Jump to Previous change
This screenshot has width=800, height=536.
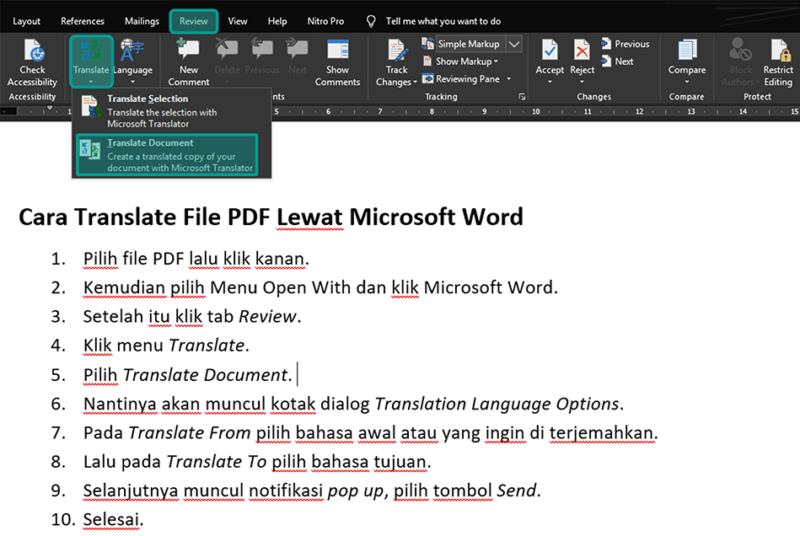[625, 44]
